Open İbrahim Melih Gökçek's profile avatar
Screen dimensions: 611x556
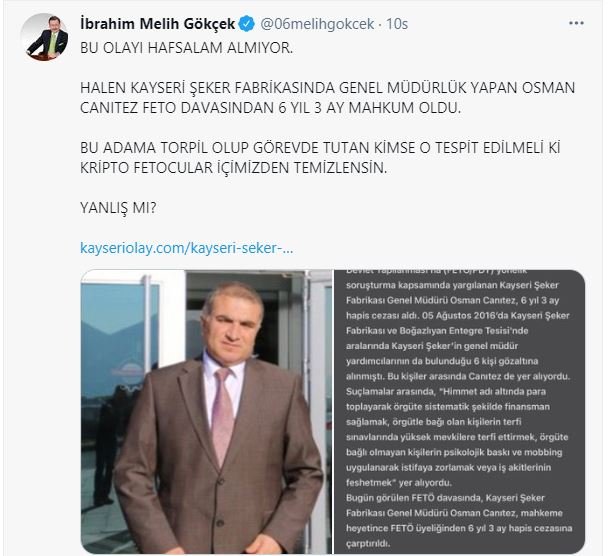click(x=45, y=37)
